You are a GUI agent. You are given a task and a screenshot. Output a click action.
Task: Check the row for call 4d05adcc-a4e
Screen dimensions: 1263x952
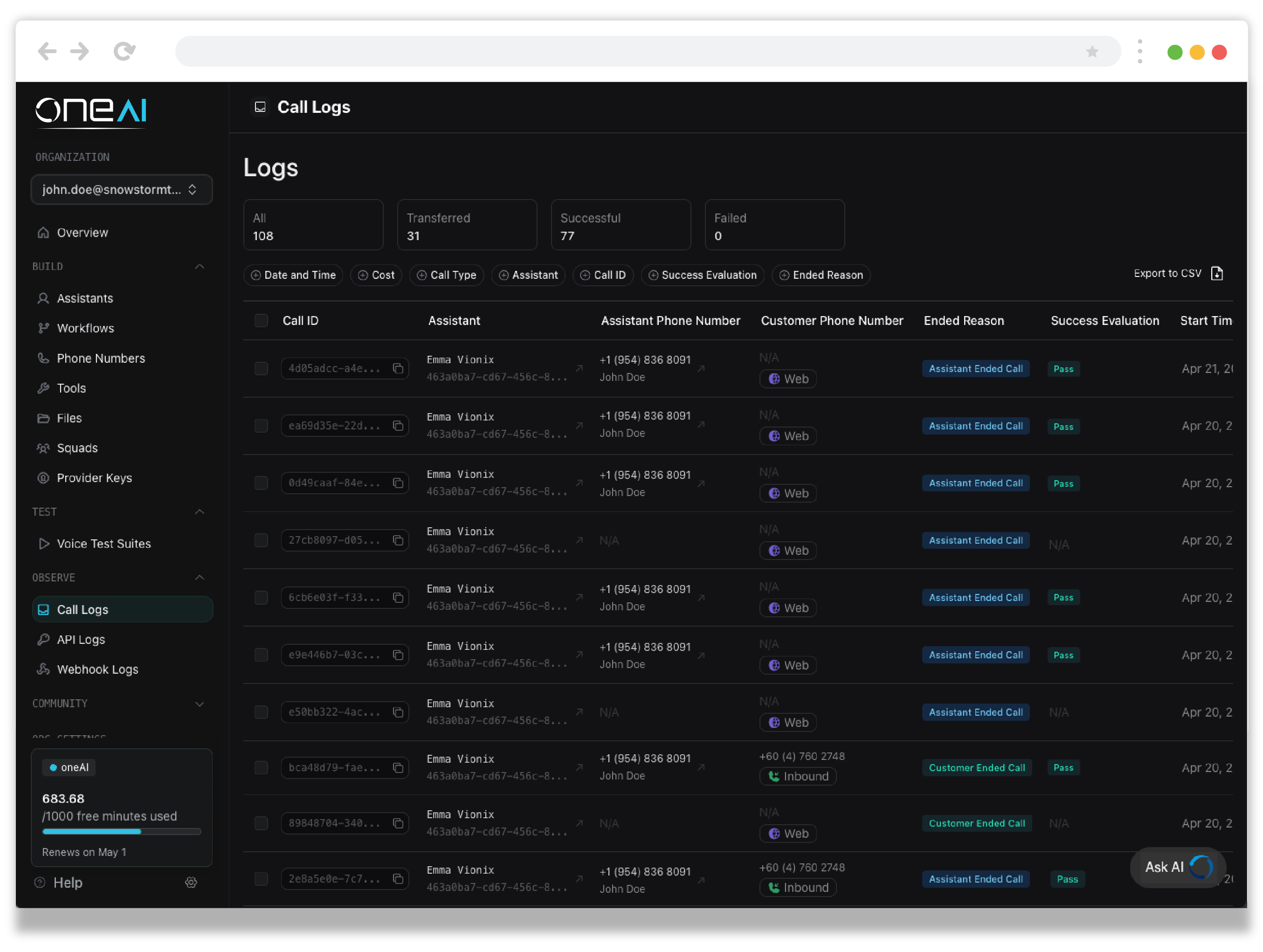(261, 368)
